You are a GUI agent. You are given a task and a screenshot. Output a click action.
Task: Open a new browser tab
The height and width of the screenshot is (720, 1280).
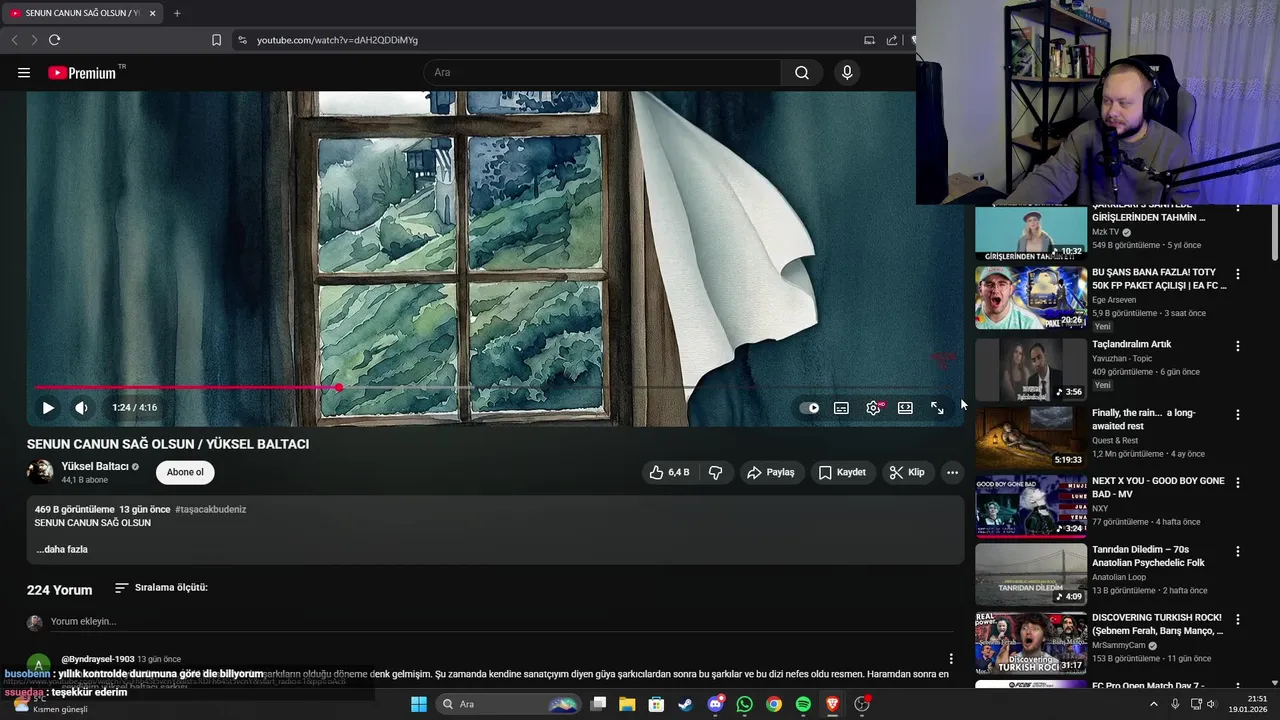click(x=177, y=13)
